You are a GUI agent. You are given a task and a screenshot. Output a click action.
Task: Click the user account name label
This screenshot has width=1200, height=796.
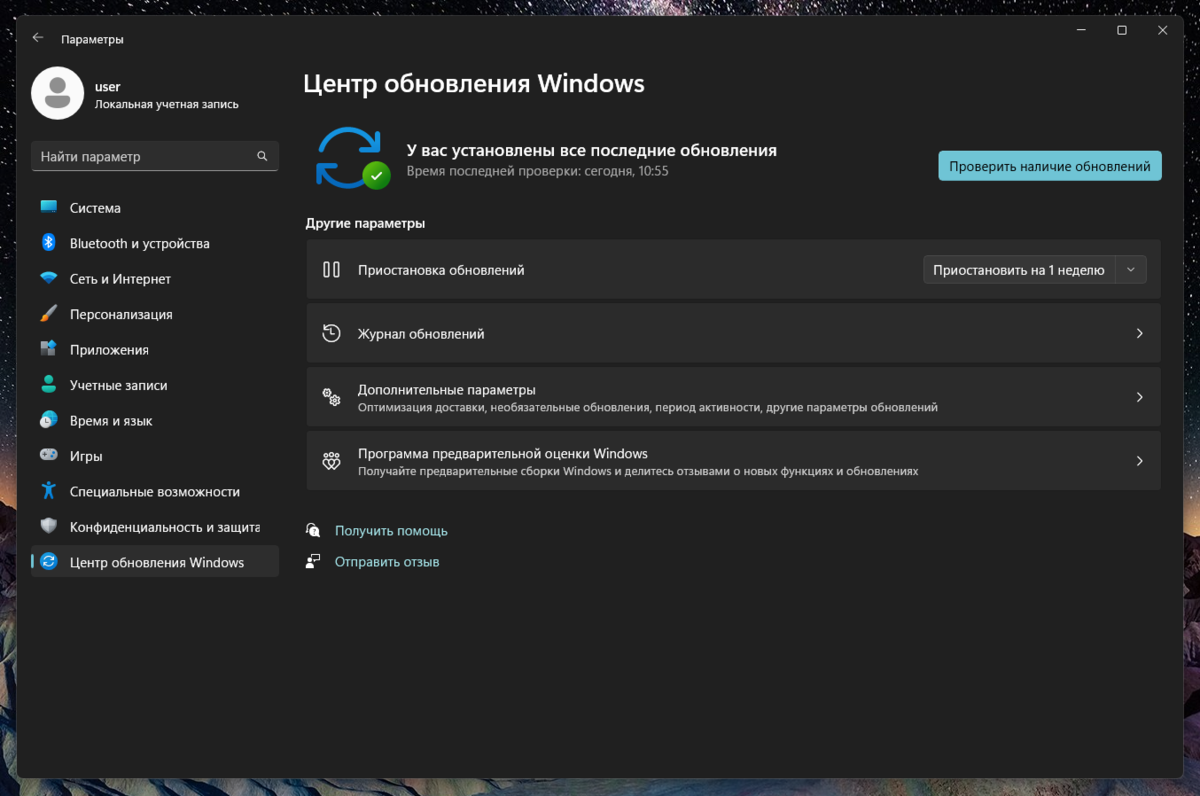pos(108,87)
